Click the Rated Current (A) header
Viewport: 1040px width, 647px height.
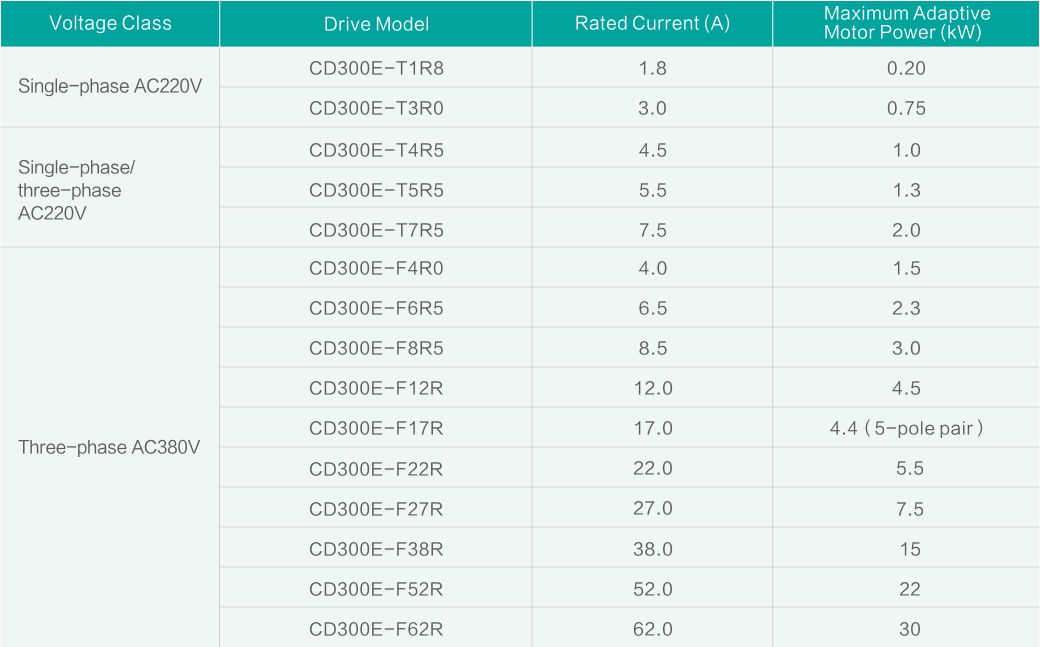pos(652,23)
